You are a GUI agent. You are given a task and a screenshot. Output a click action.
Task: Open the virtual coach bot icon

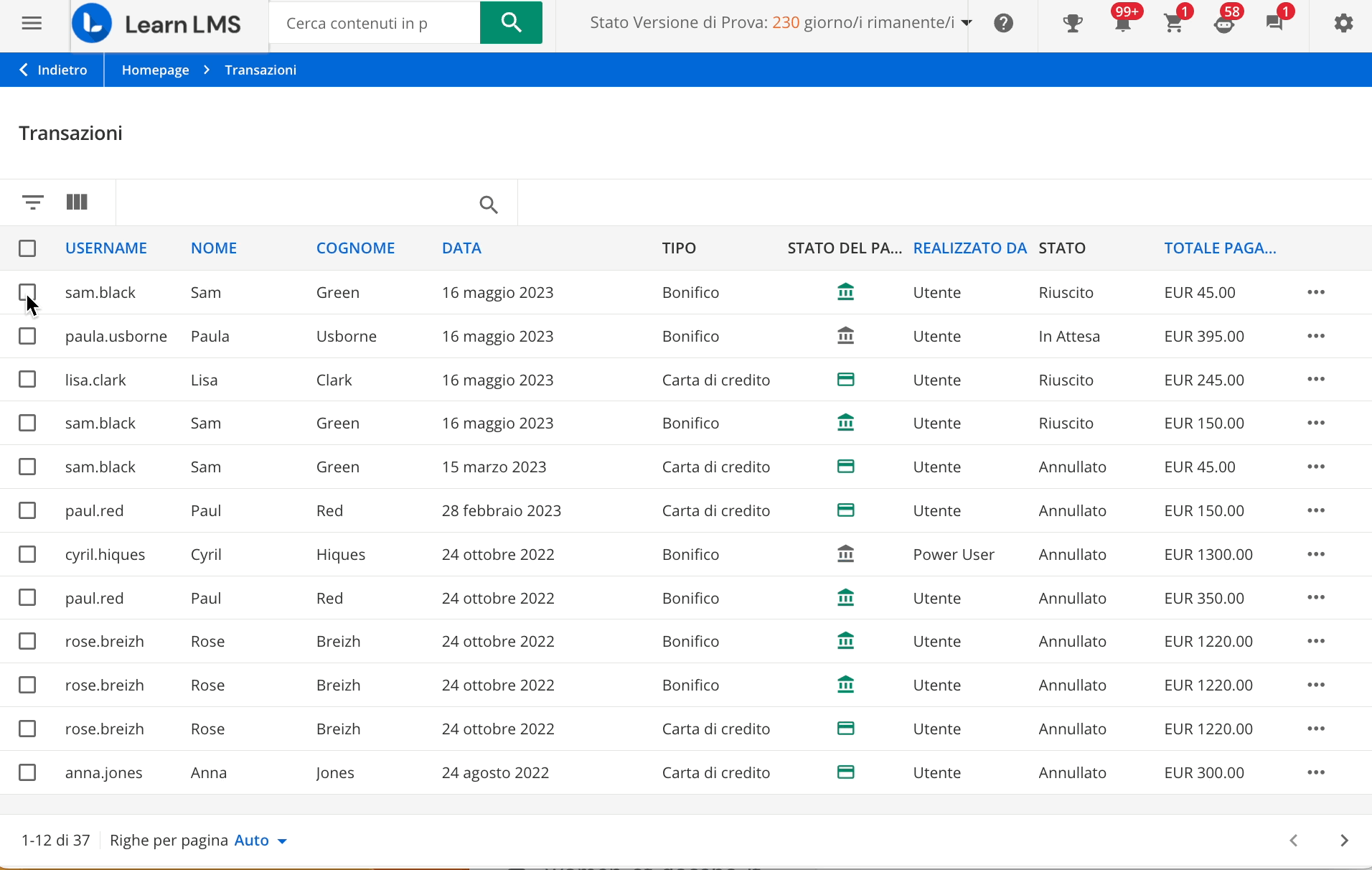coord(1224,23)
